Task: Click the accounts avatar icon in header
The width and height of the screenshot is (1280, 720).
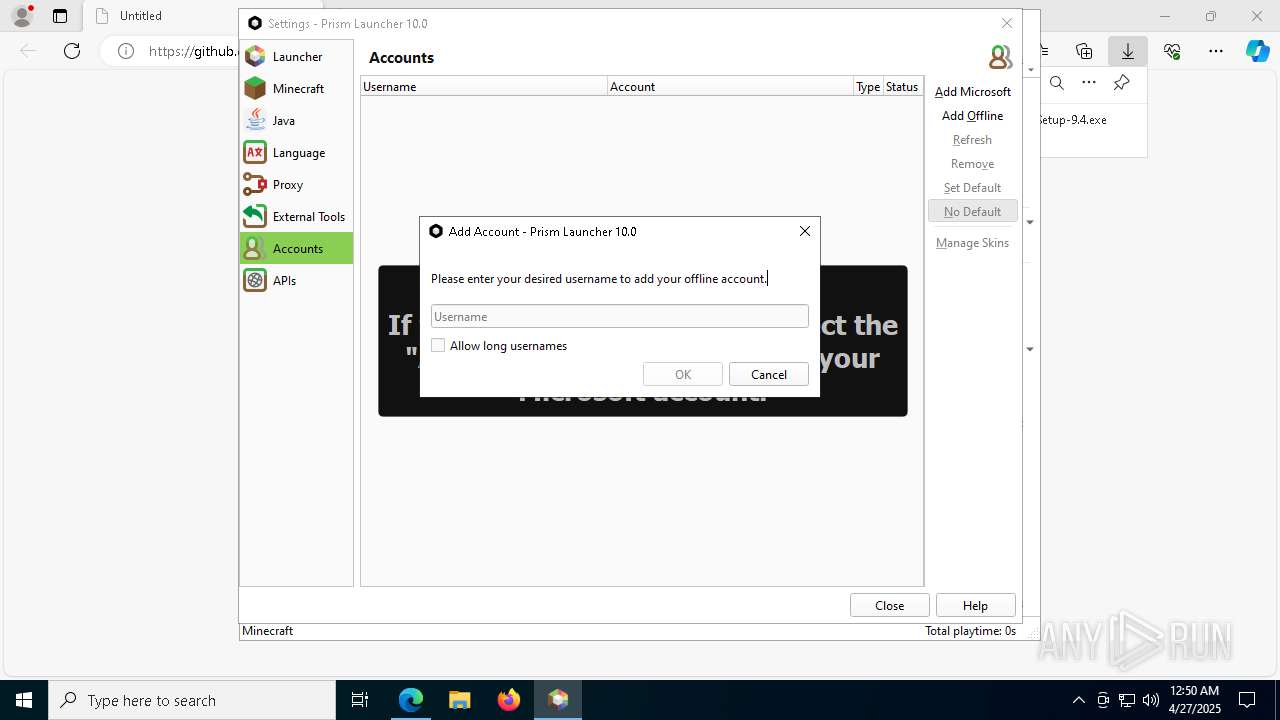Action: (x=1000, y=57)
